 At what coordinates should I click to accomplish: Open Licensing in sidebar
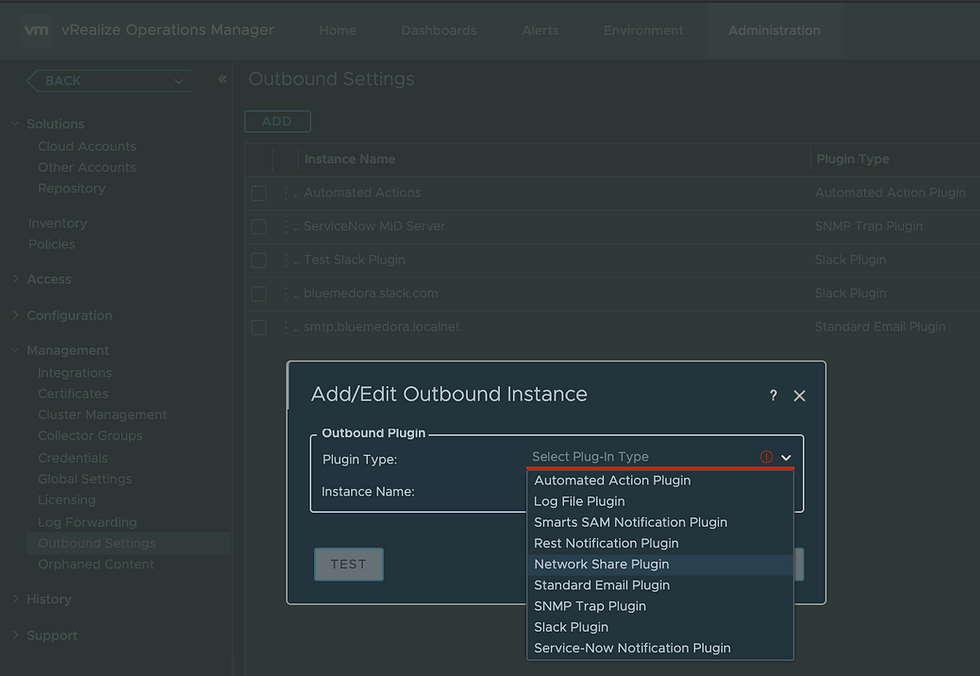point(67,500)
